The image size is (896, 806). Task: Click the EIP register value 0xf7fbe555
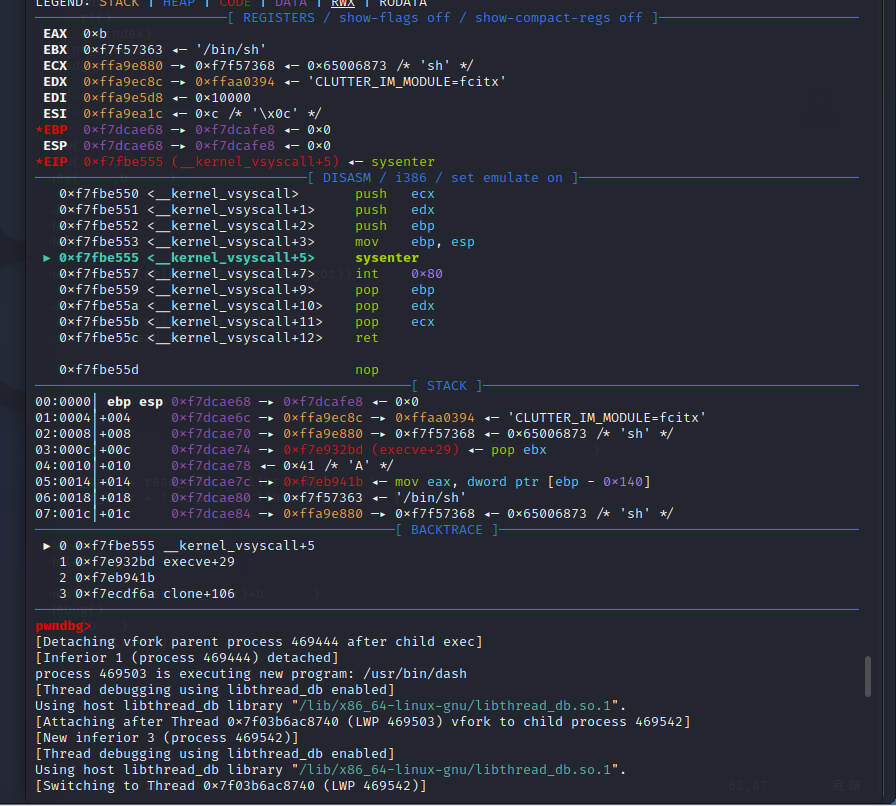[123, 162]
